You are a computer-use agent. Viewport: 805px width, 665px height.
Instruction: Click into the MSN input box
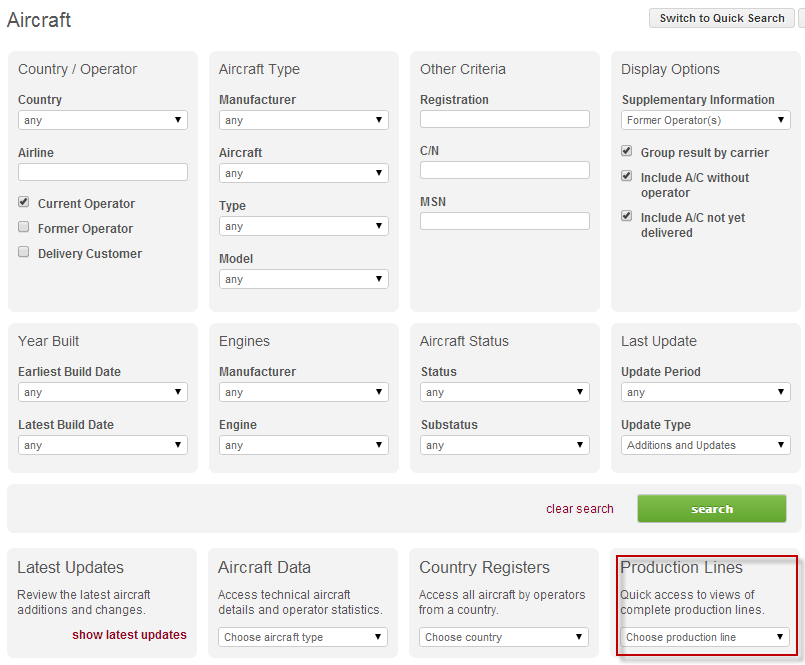point(505,221)
